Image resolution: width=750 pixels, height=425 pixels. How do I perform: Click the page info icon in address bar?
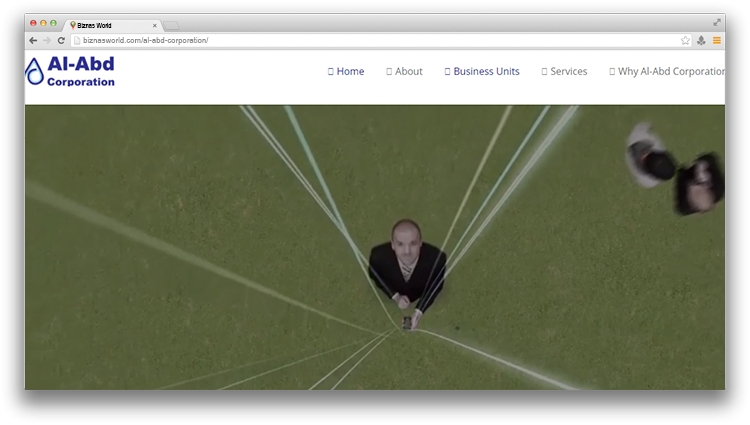(77, 40)
